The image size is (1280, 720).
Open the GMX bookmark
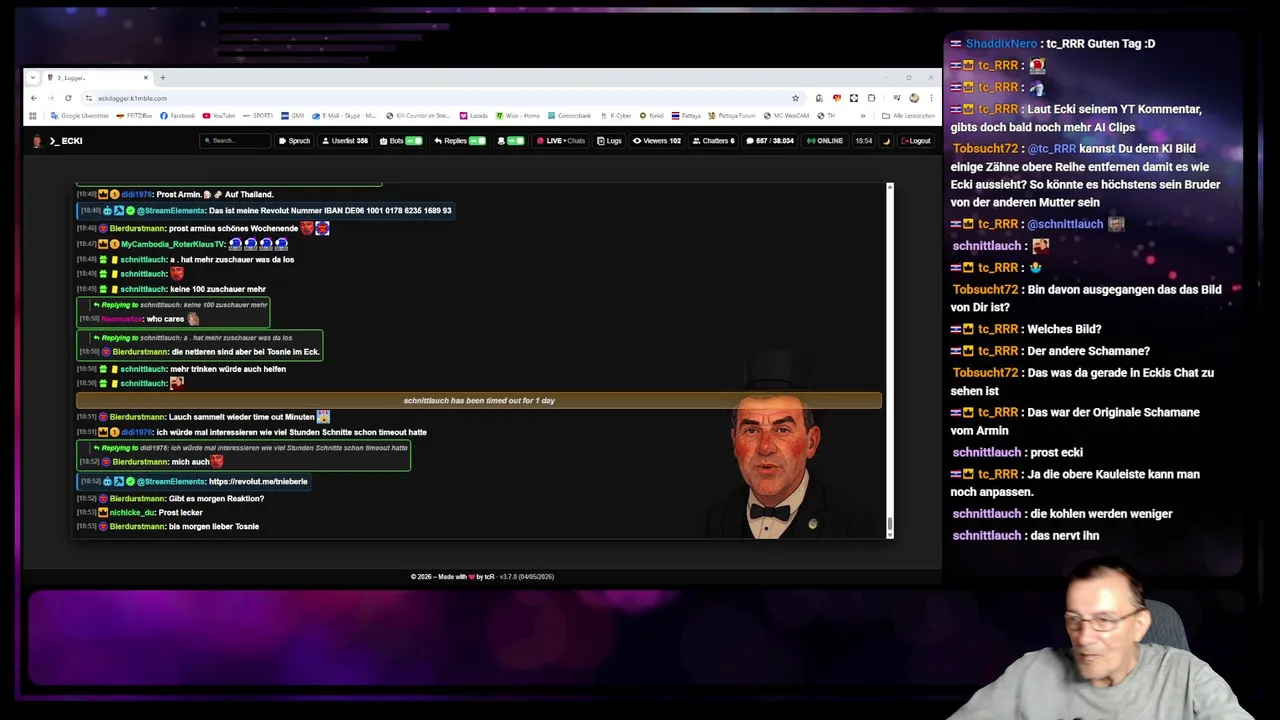293,116
